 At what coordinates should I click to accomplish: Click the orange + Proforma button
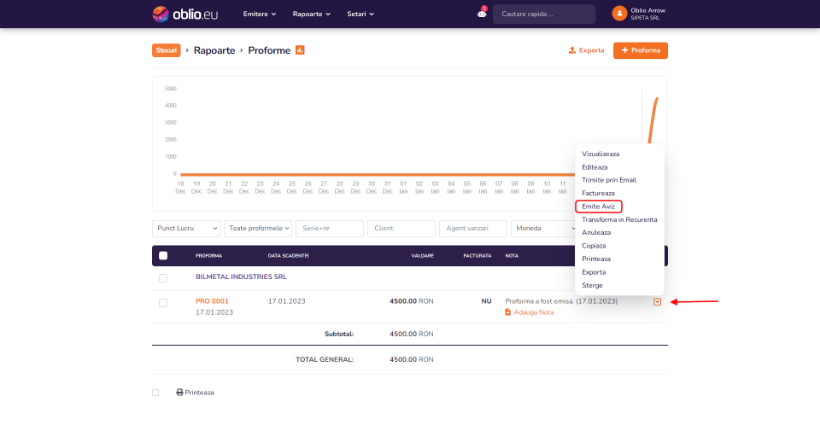click(x=640, y=50)
